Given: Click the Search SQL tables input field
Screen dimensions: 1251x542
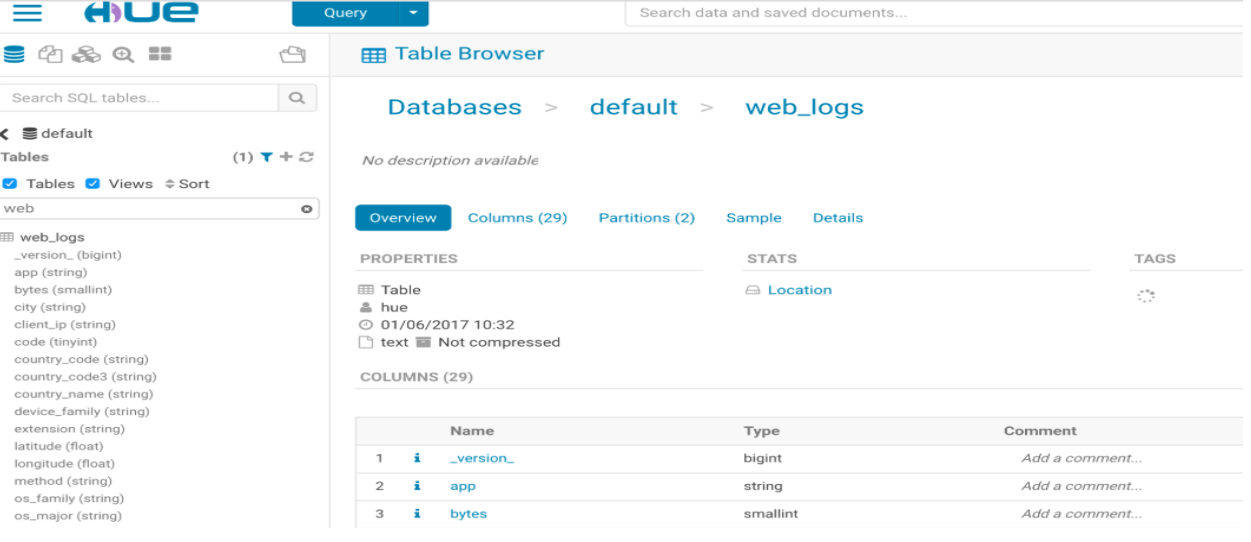Looking at the screenshot, I should tap(139, 98).
